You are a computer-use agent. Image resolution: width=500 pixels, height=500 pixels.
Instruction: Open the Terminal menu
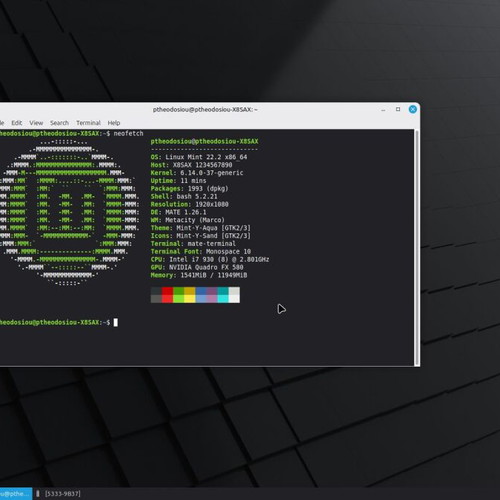click(x=88, y=123)
